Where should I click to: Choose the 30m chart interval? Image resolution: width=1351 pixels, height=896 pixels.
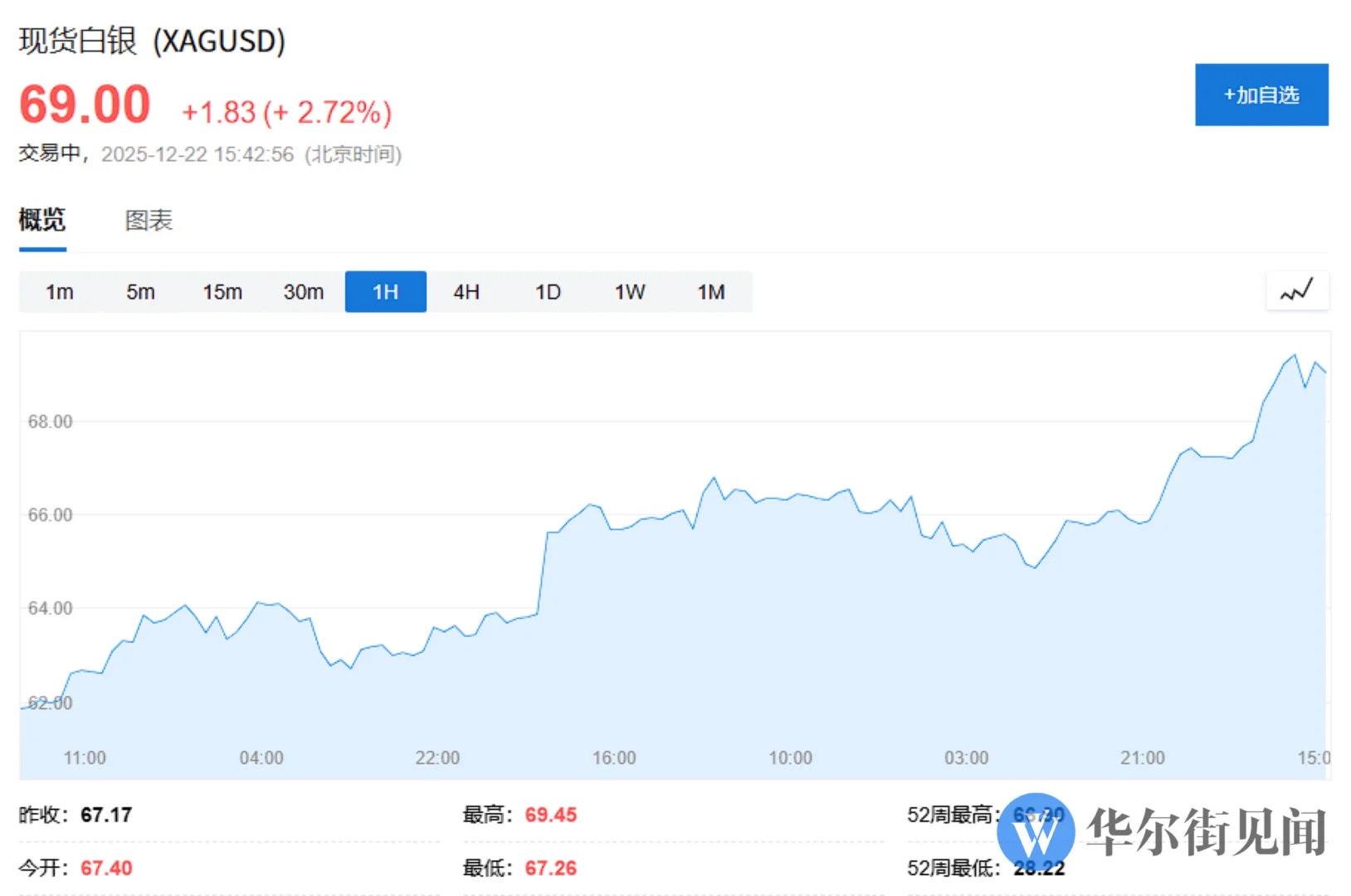coord(304,292)
